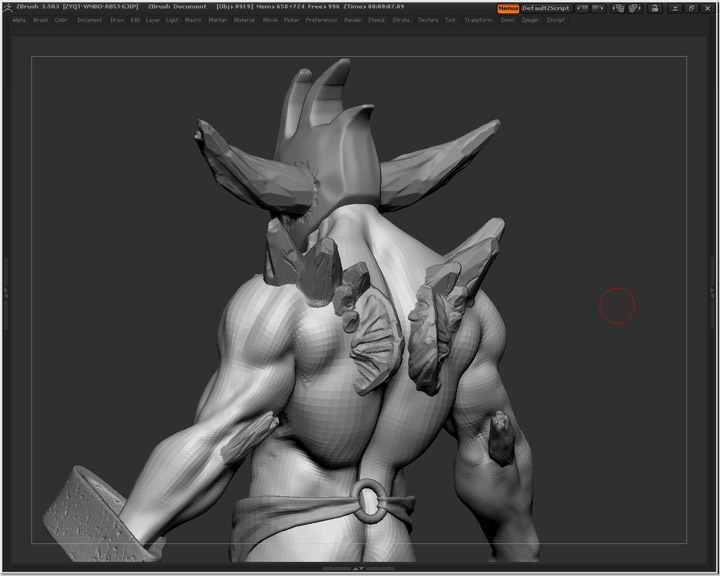Viewport: 720px width, 576px height.
Task: Load the next user interface colors
Action: coord(598,8)
